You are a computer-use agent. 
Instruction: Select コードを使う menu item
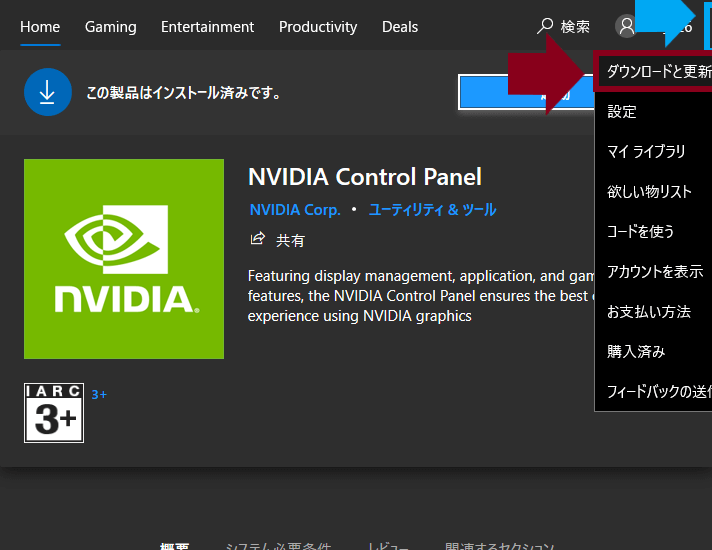641,232
